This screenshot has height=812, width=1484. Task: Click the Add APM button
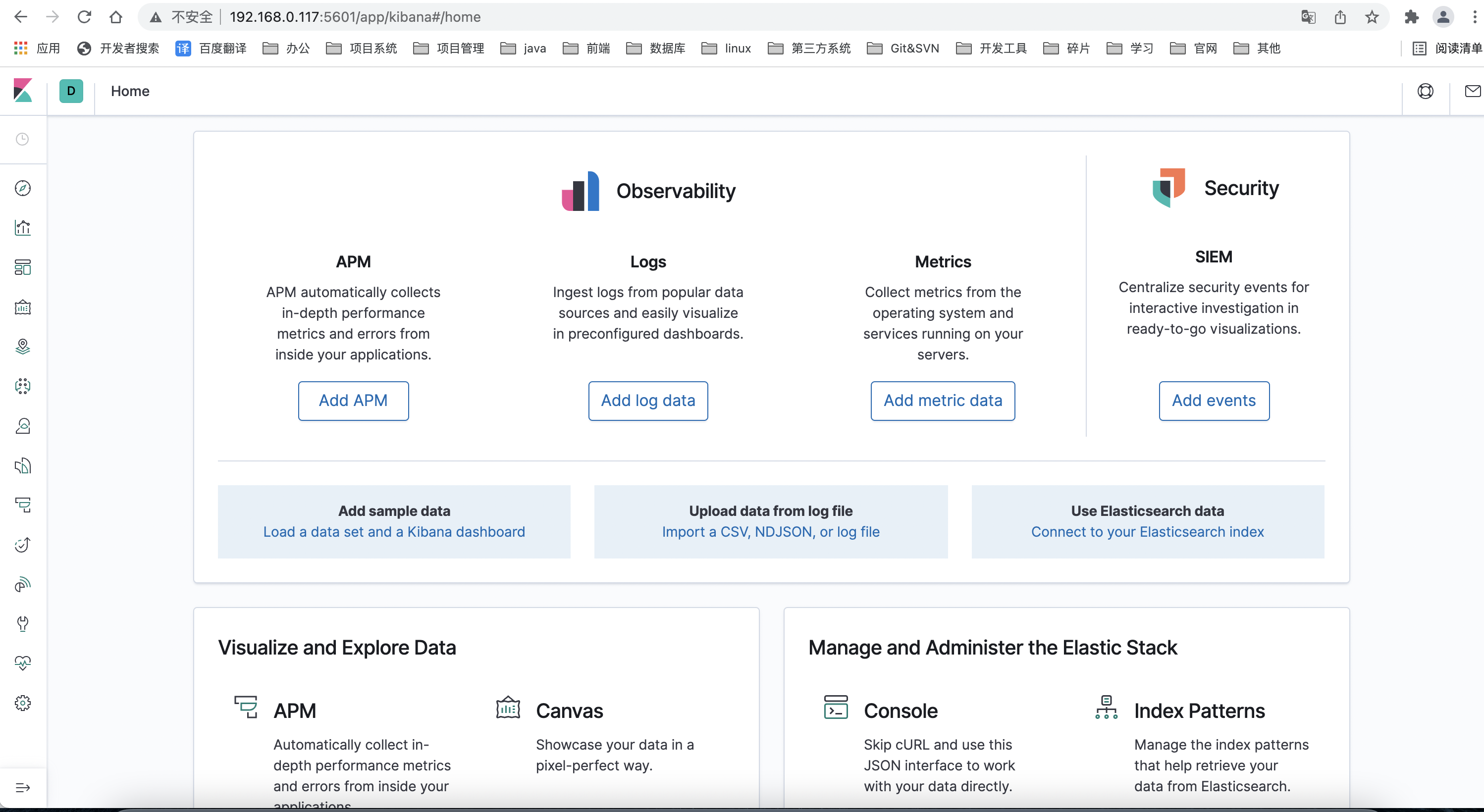(x=353, y=401)
